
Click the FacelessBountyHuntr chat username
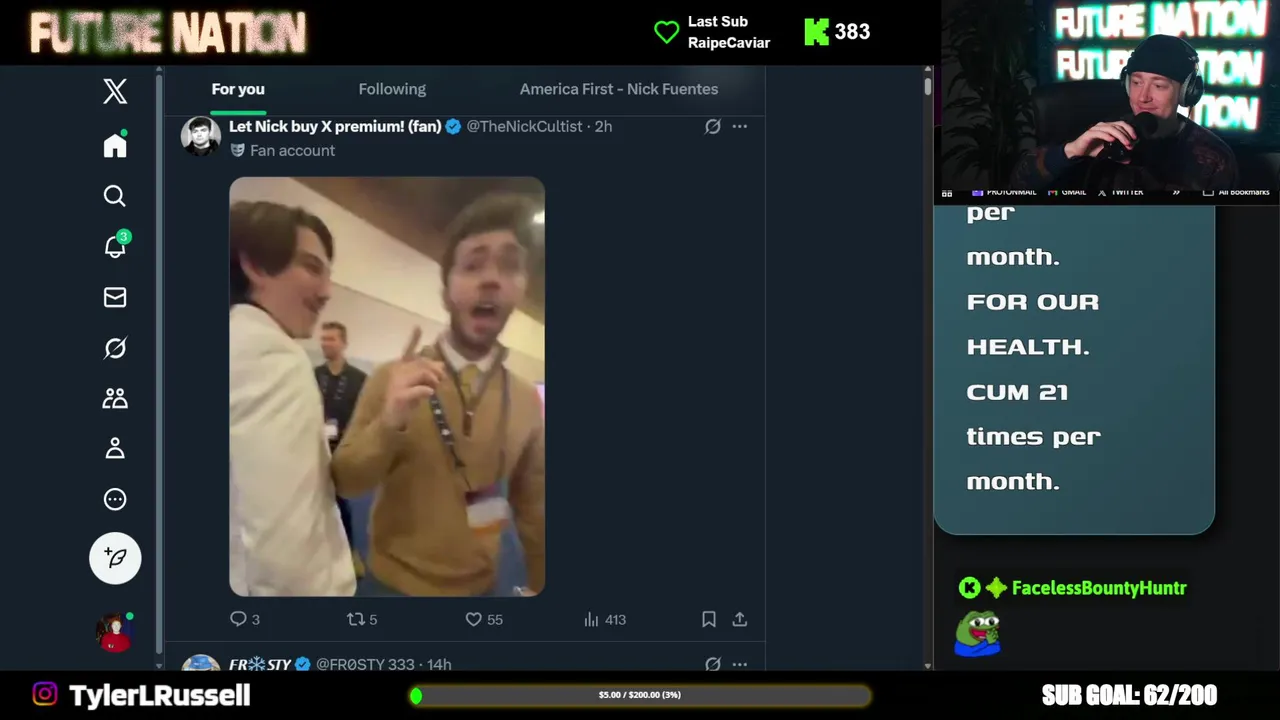(1099, 588)
